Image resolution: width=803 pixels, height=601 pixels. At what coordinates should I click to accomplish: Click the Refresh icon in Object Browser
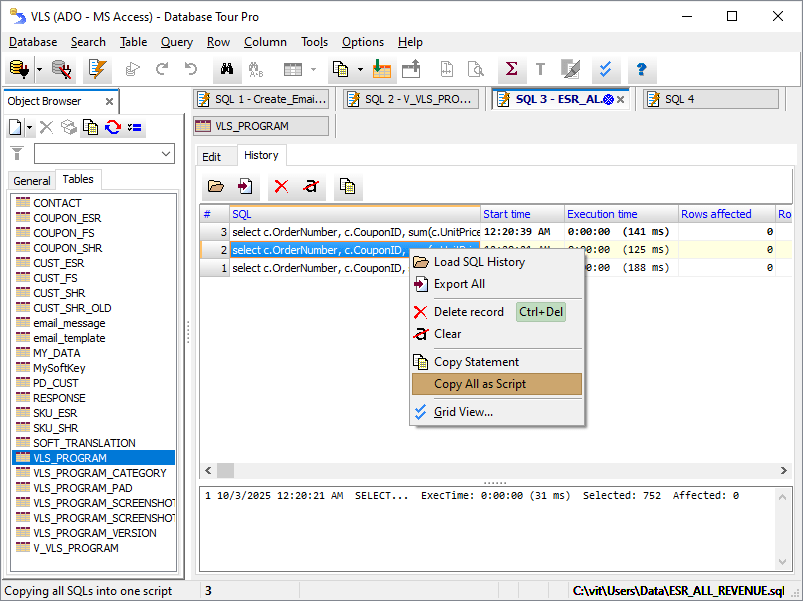[x=113, y=127]
